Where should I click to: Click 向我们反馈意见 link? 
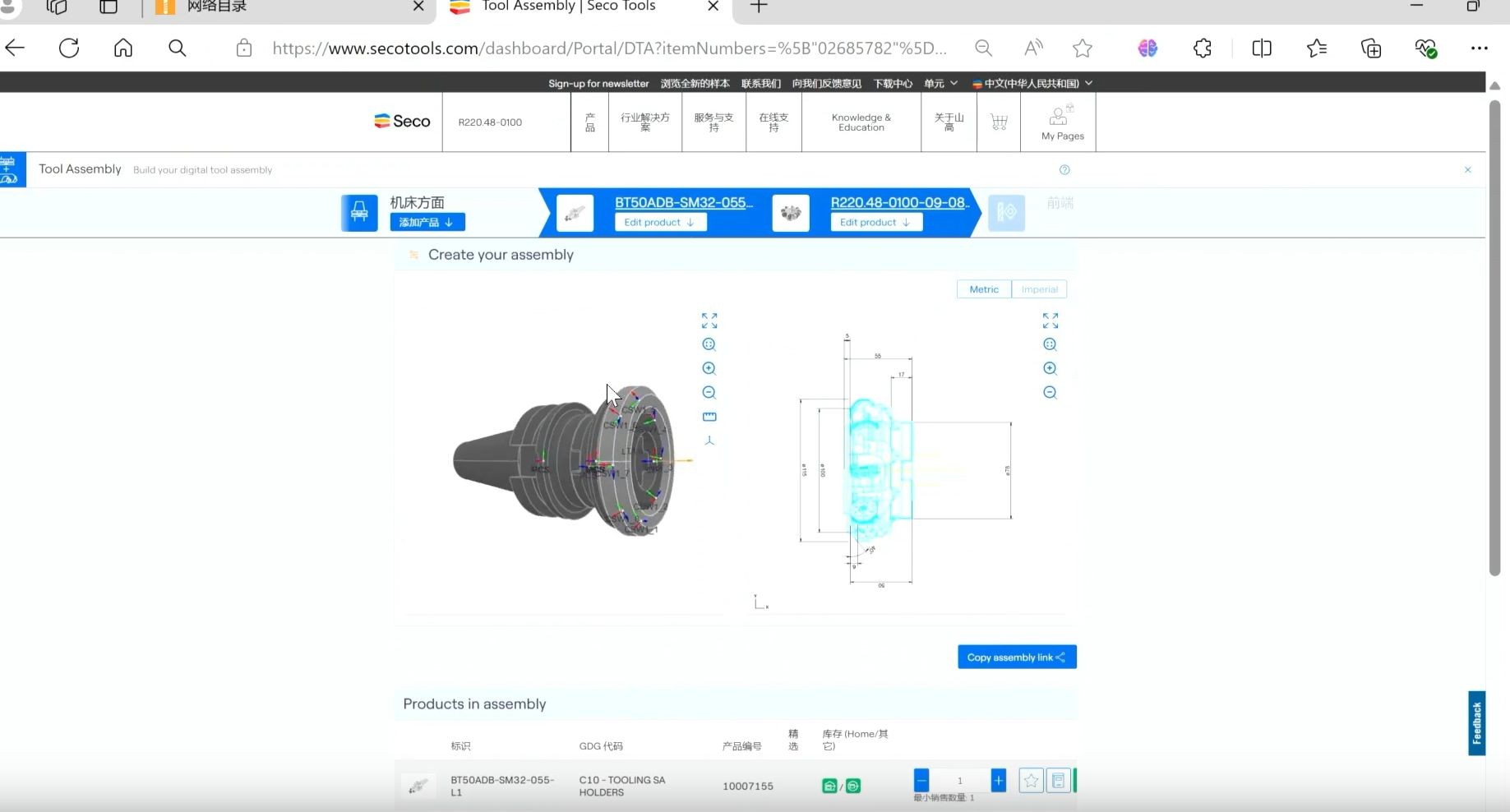(827, 83)
